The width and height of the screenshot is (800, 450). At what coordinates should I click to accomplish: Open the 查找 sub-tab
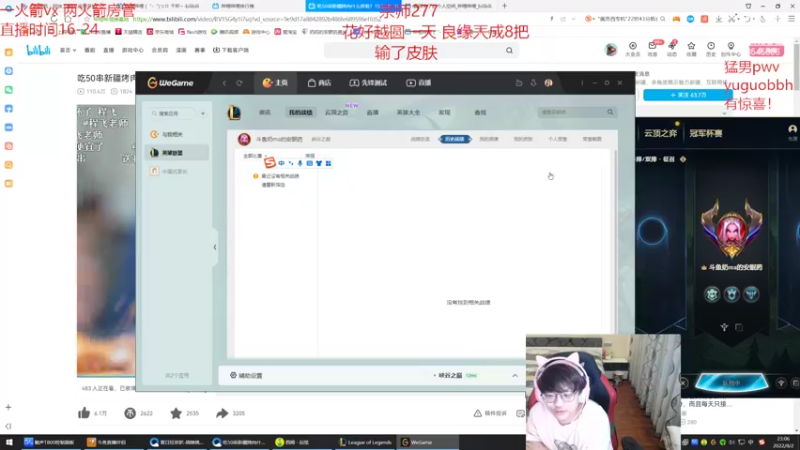[x=480, y=112]
